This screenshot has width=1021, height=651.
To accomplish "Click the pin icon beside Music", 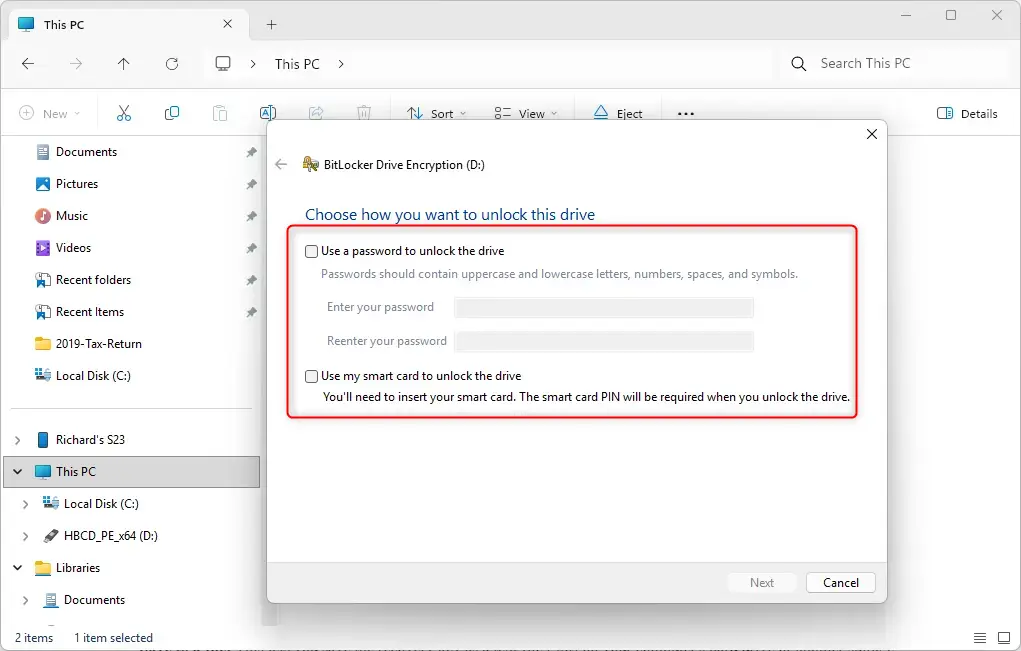I will pos(251,216).
